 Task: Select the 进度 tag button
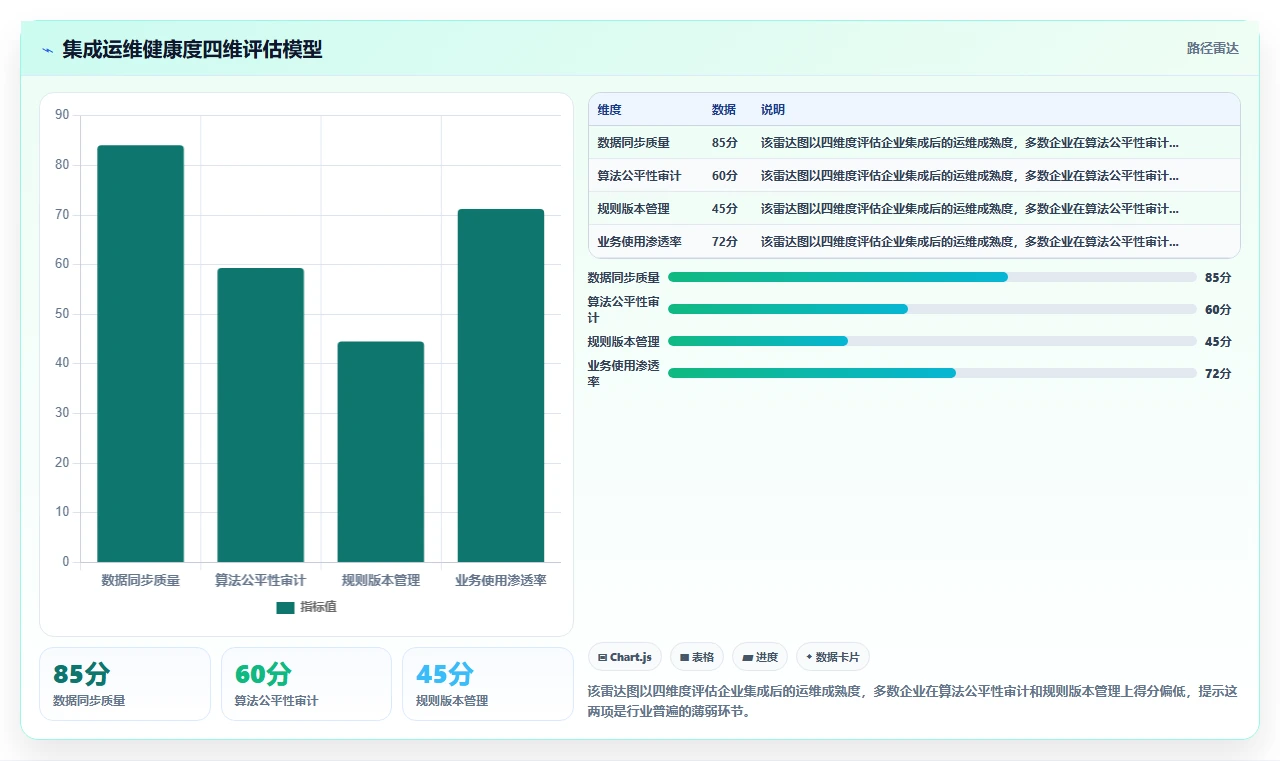click(760, 657)
